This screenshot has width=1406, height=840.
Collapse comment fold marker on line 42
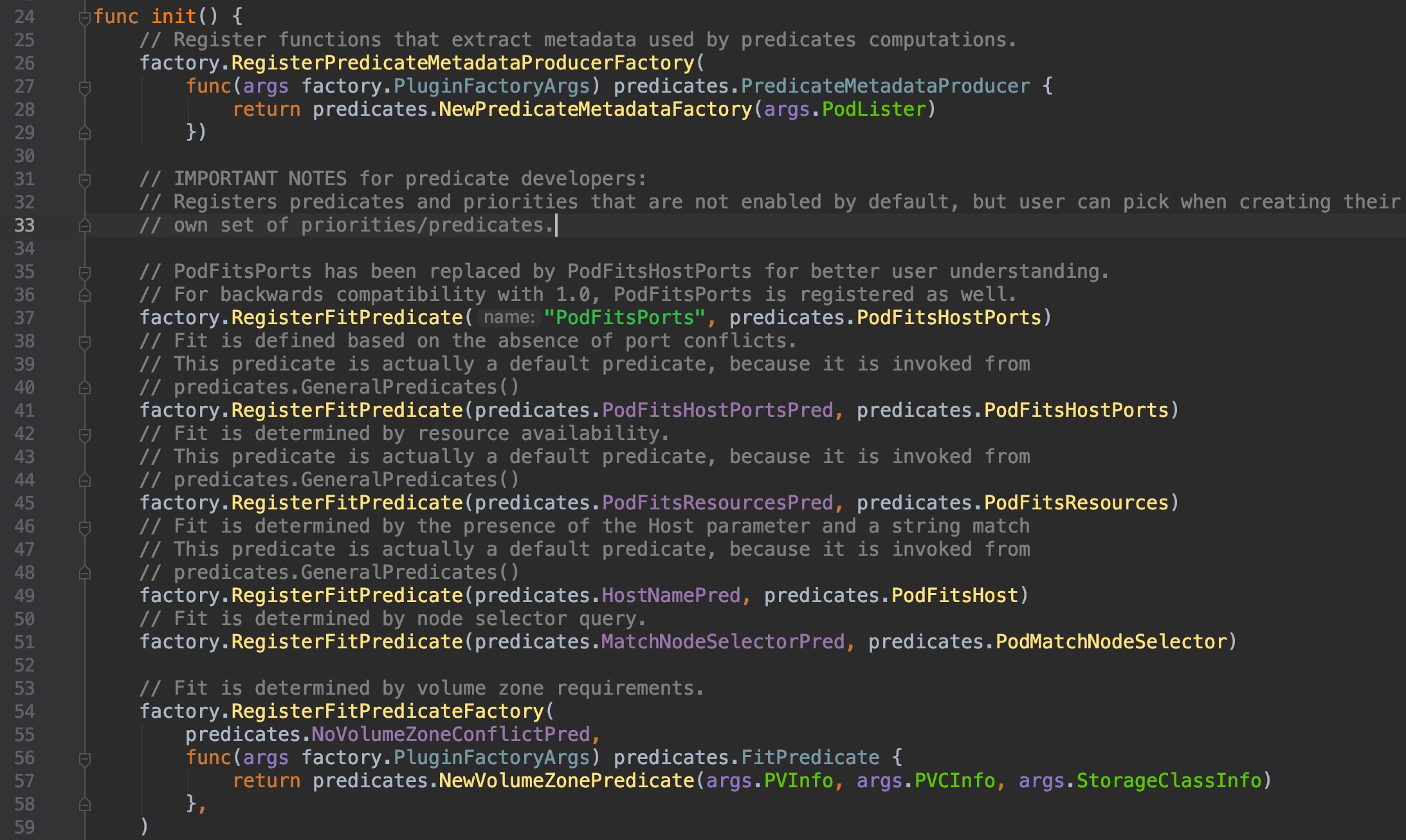tap(84, 434)
